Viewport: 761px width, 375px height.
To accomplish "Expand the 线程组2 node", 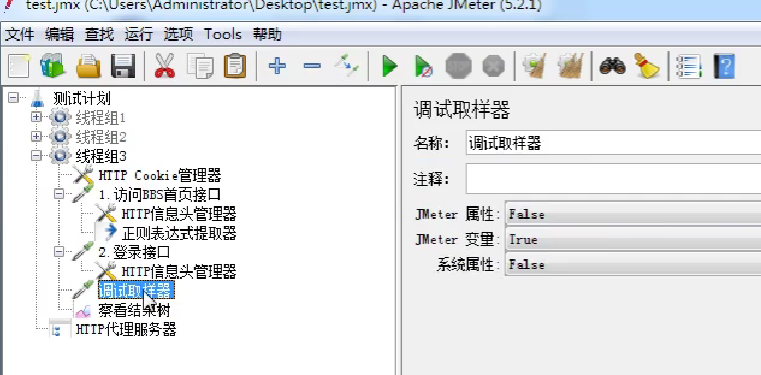I will (36, 137).
